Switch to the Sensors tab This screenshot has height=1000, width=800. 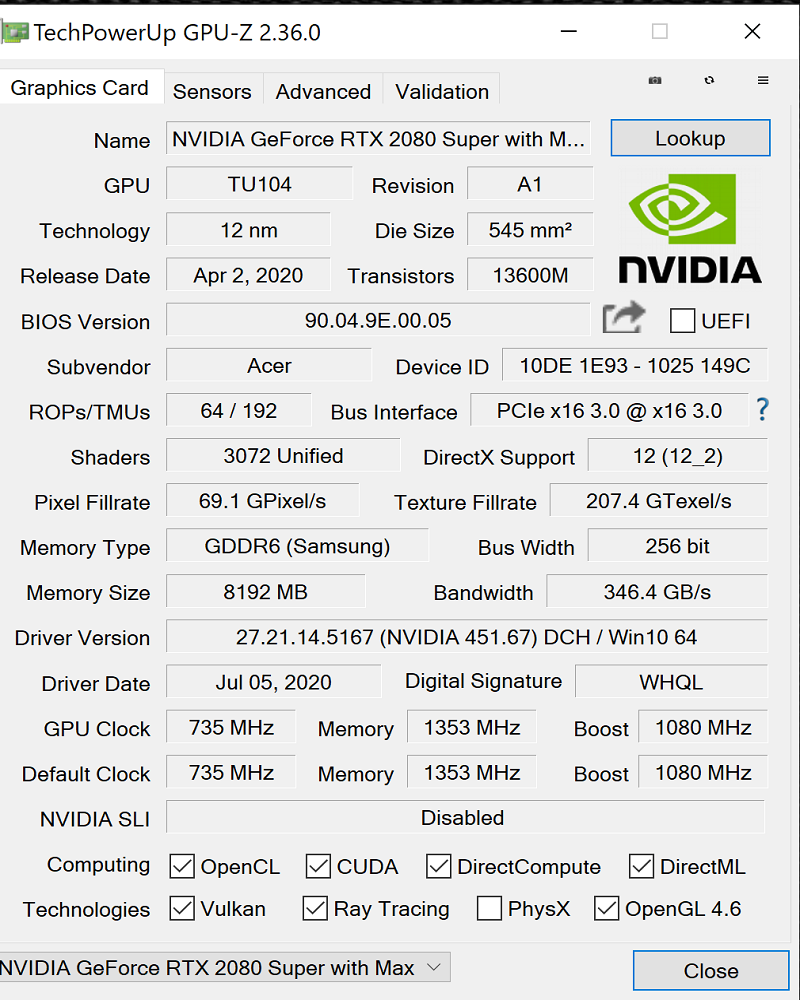click(212, 91)
